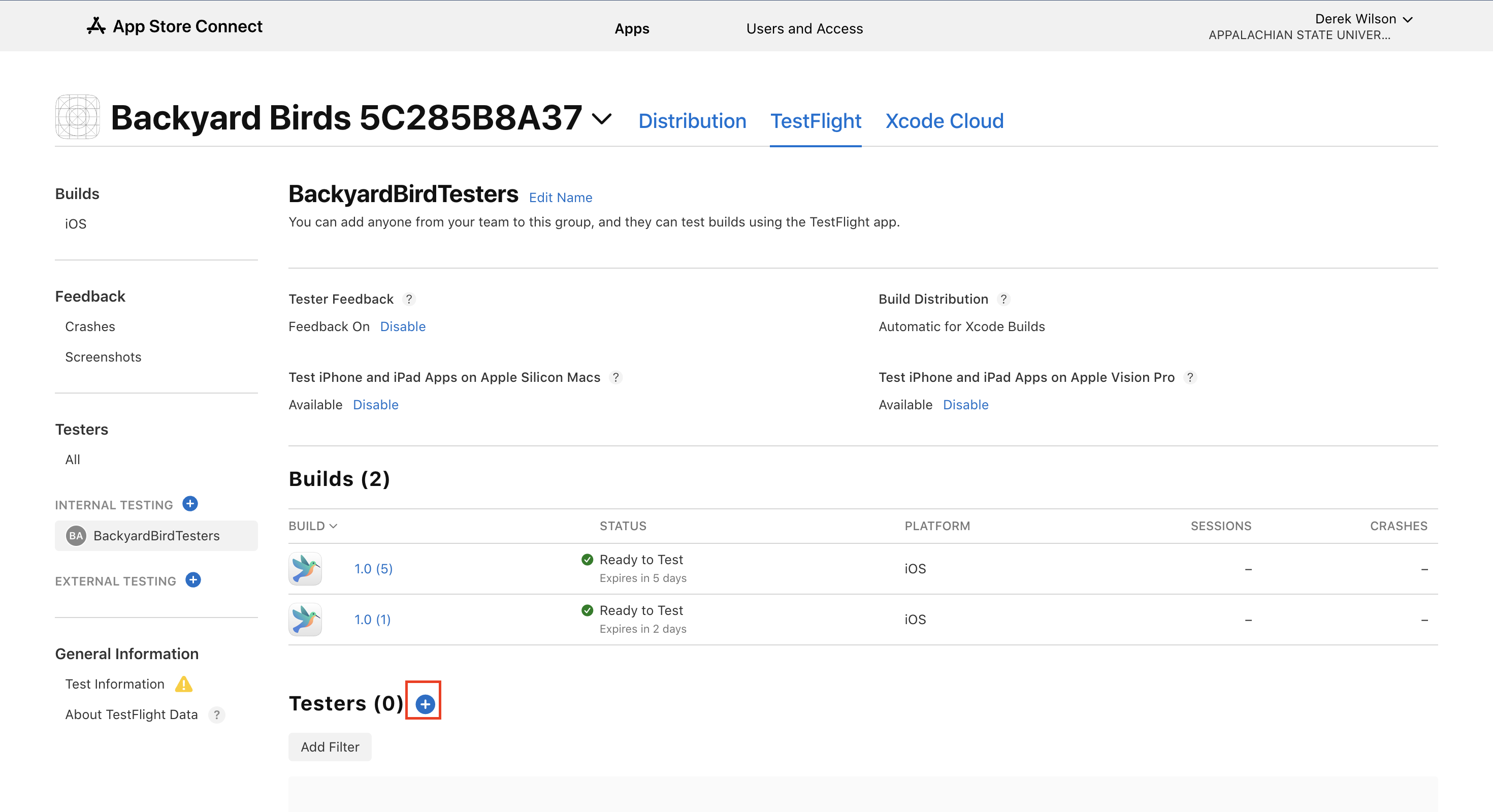
Task: Click the hummingbird icon for build 1.0 (1)
Action: (x=305, y=620)
